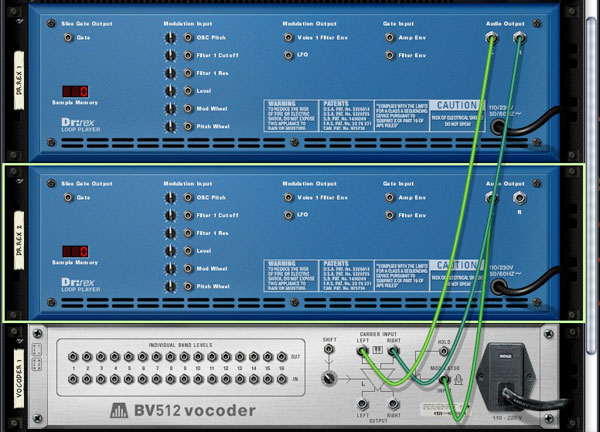Click the left Audio Output jack on Dr.REX 2

tap(492, 198)
